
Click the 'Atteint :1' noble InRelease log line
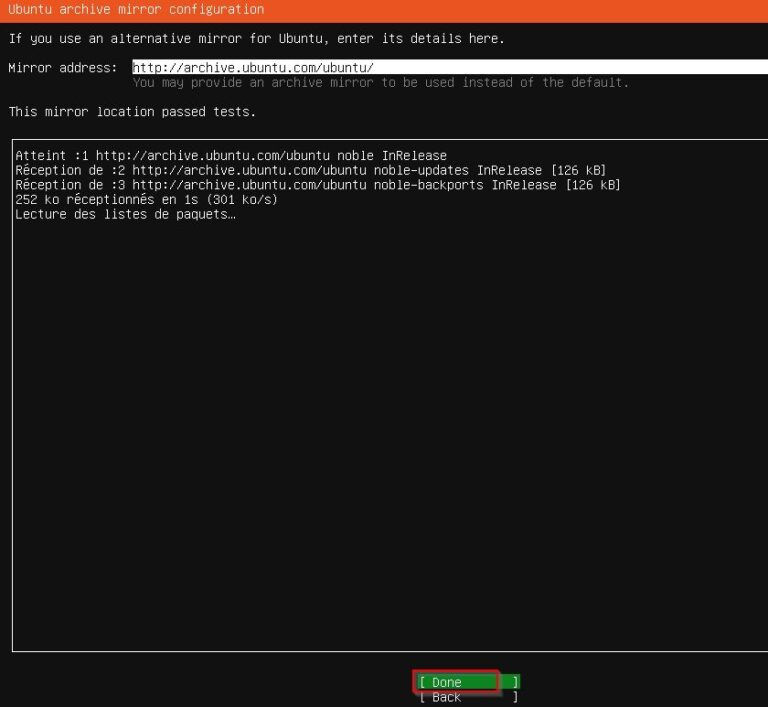point(231,156)
